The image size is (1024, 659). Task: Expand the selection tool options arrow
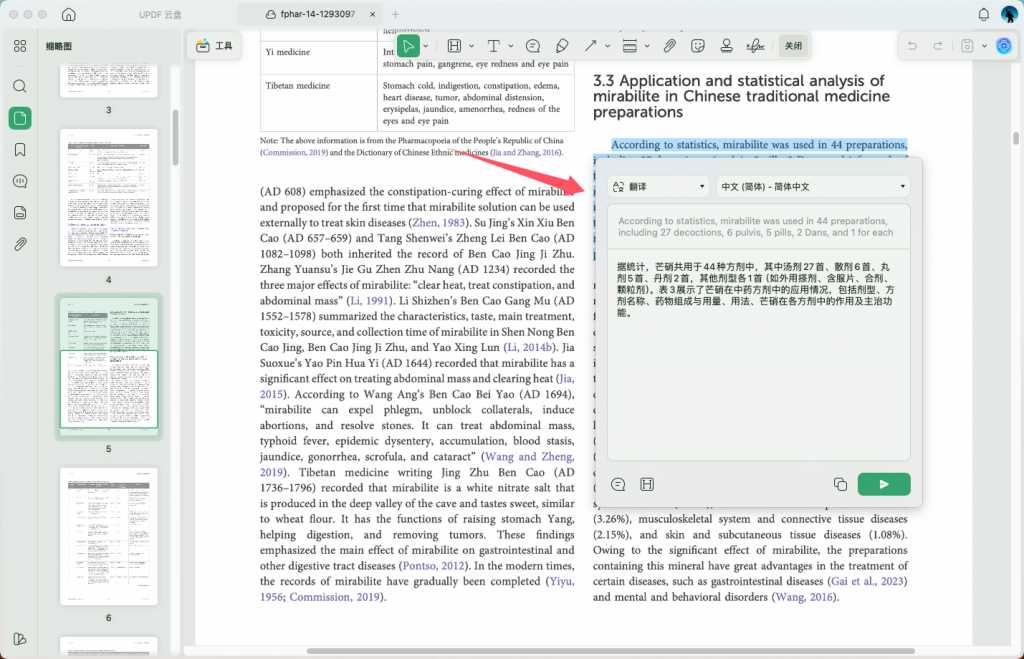[x=426, y=46]
